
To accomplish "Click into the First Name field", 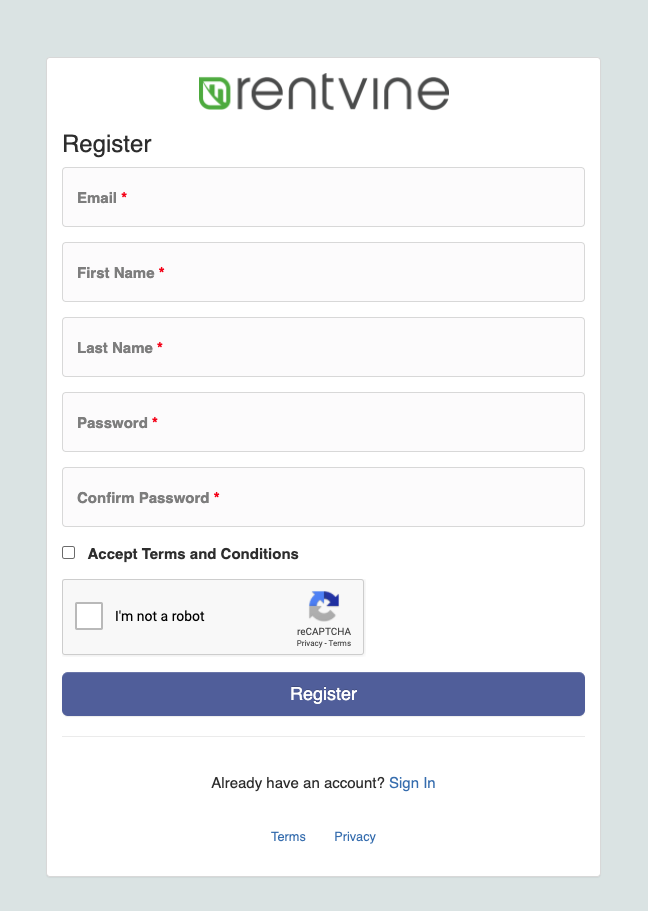I will coord(323,272).
